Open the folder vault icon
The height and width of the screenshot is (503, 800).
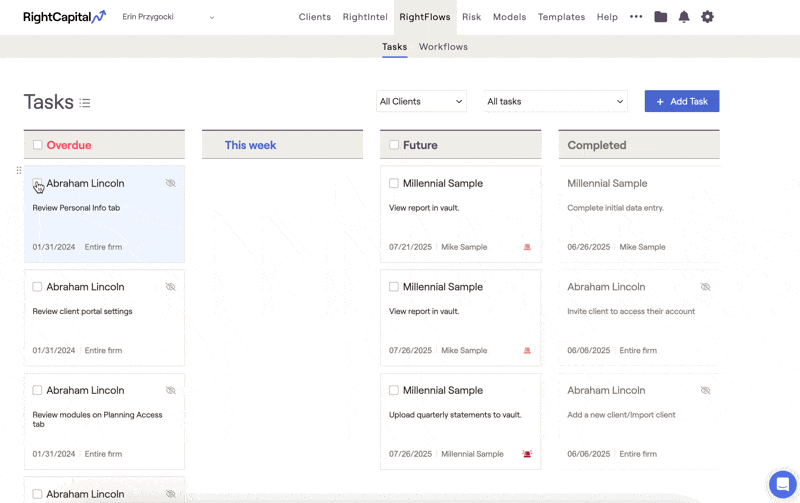point(660,17)
